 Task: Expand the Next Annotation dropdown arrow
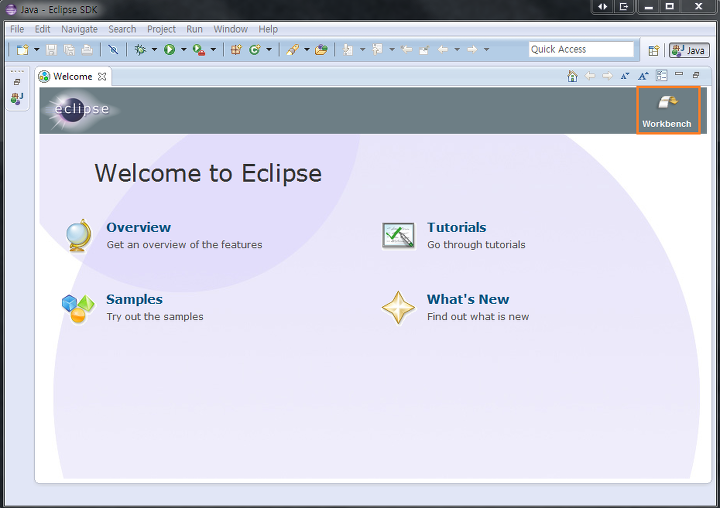(x=362, y=50)
